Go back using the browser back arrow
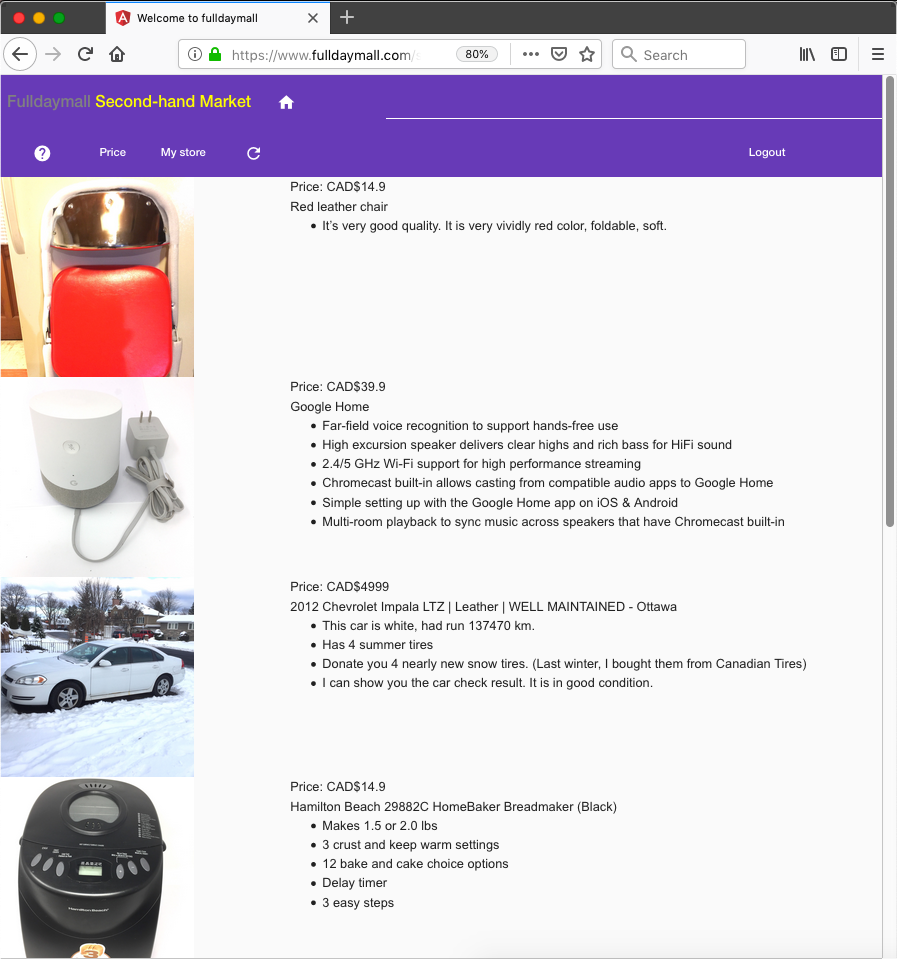The image size is (897, 959). (20, 54)
